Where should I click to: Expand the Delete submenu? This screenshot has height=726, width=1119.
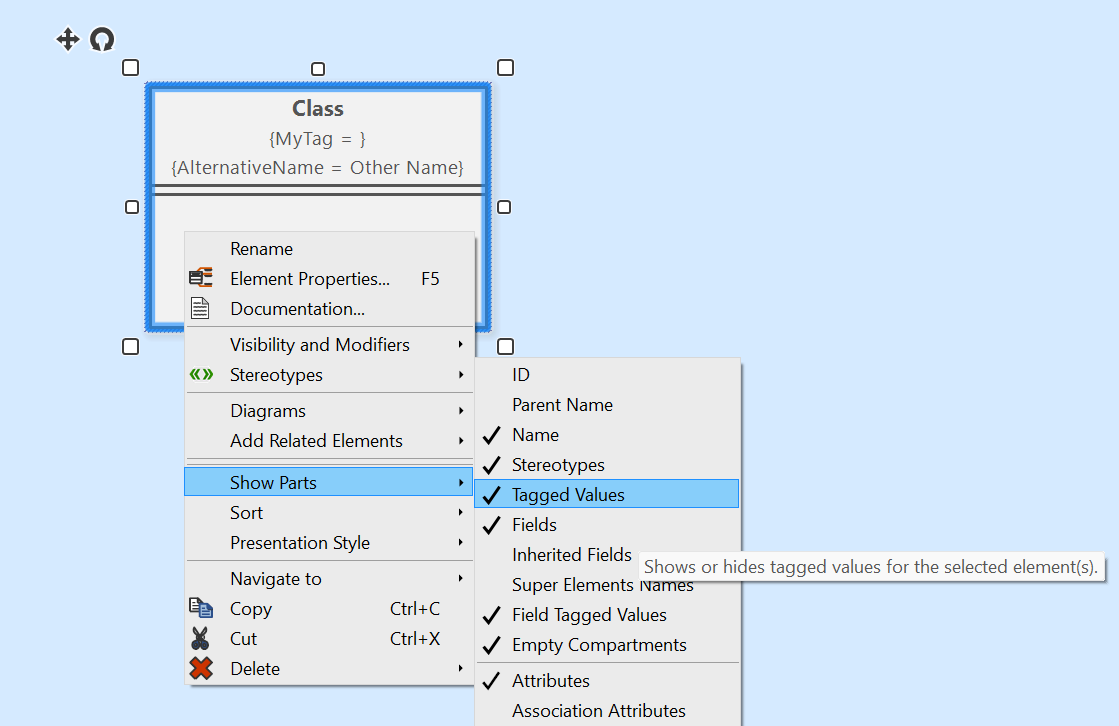[x=329, y=669]
